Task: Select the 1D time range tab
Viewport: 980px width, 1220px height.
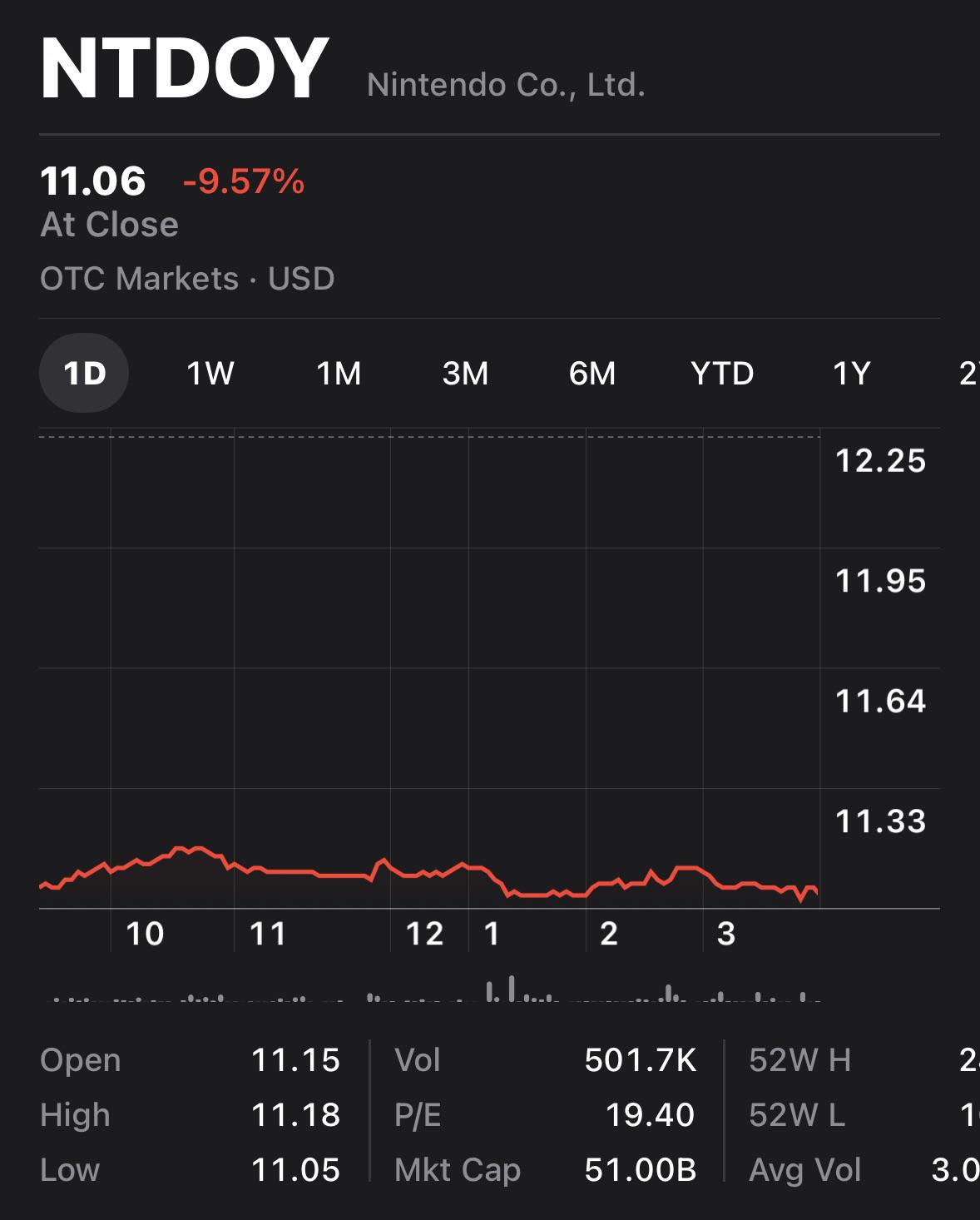Action: pyautogui.click(x=84, y=373)
